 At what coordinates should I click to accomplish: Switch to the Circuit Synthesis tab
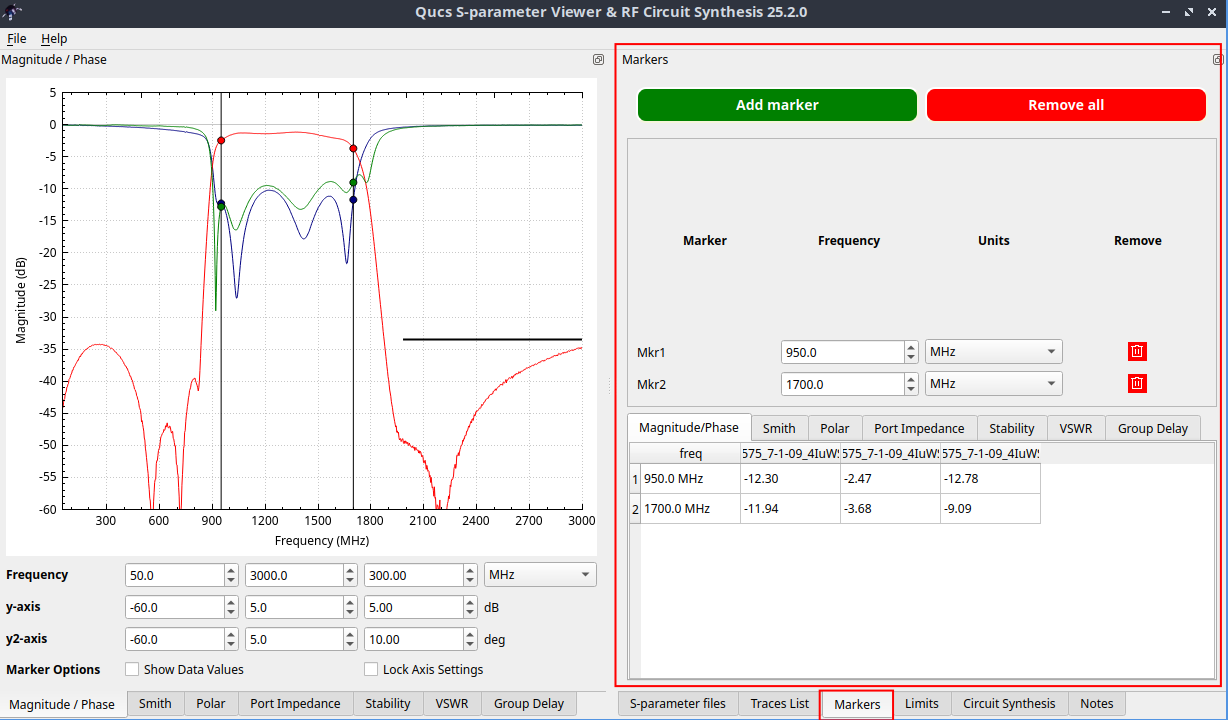pyautogui.click(x=1009, y=704)
